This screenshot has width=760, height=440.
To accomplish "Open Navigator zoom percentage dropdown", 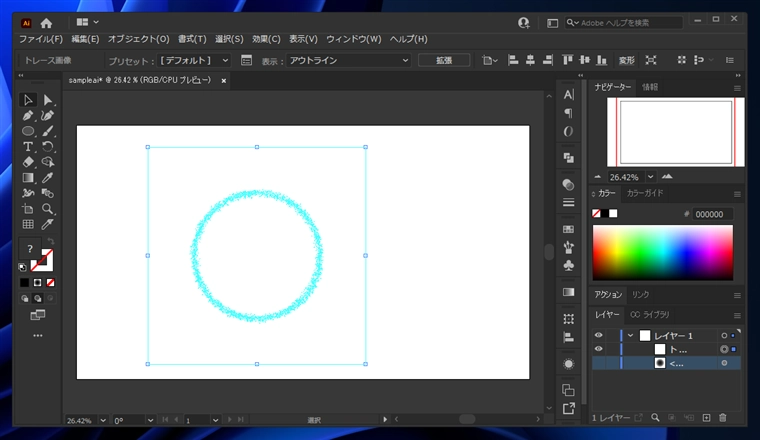I will pyautogui.click(x=650, y=177).
